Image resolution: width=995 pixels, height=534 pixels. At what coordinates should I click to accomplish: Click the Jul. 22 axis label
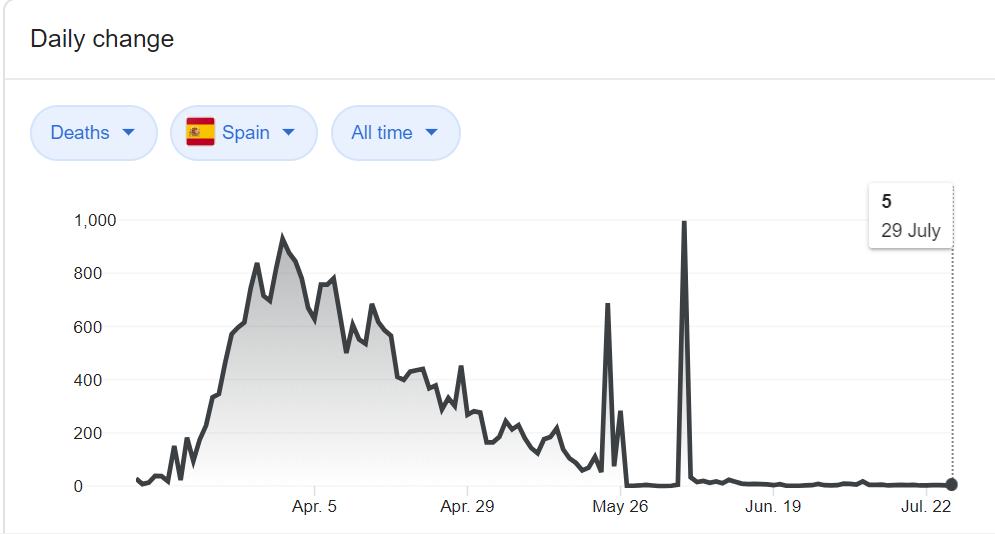coord(927,507)
